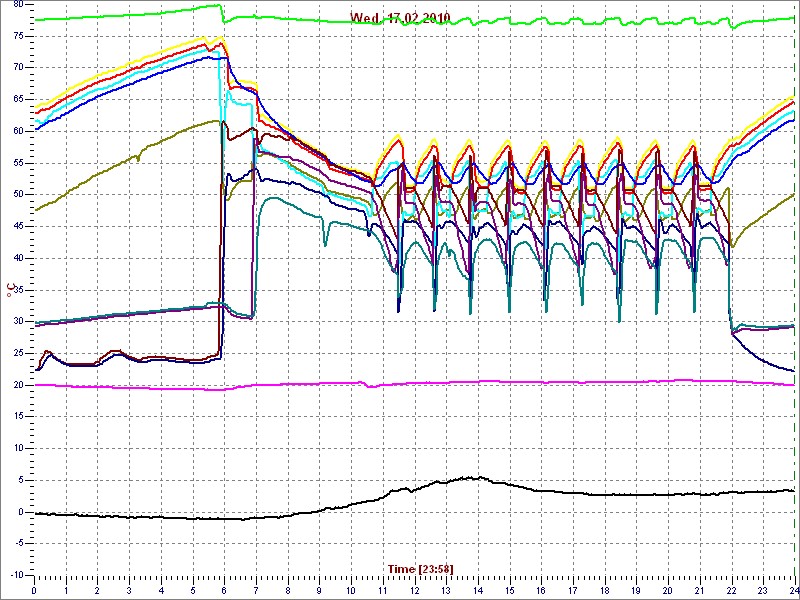The height and width of the screenshot is (600, 800).
Task: Click the °C unit label on the vertical axis
Action: coord(11,290)
